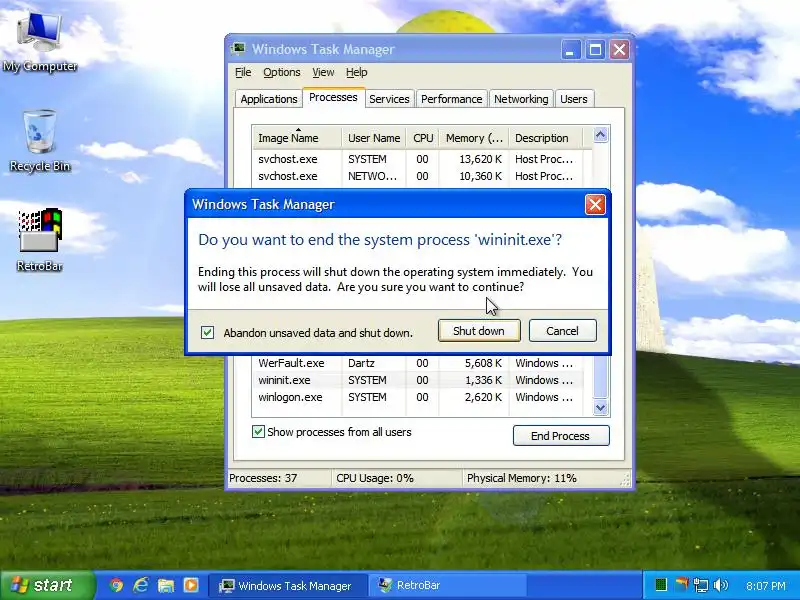Select Windows Task Manager taskbar button
Viewport: 800px width, 600px height.
tap(288, 585)
